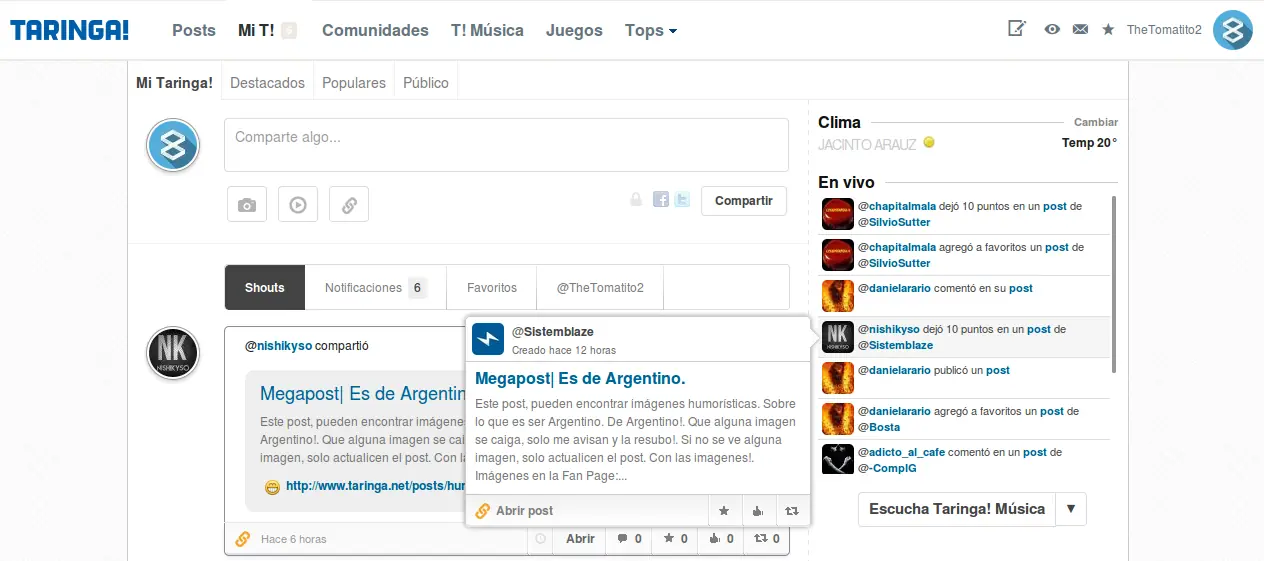Viewport: 1264px width, 561px height.
Task: Click the user avatar beside compose box
Action: pyautogui.click(x=173, y=145)
